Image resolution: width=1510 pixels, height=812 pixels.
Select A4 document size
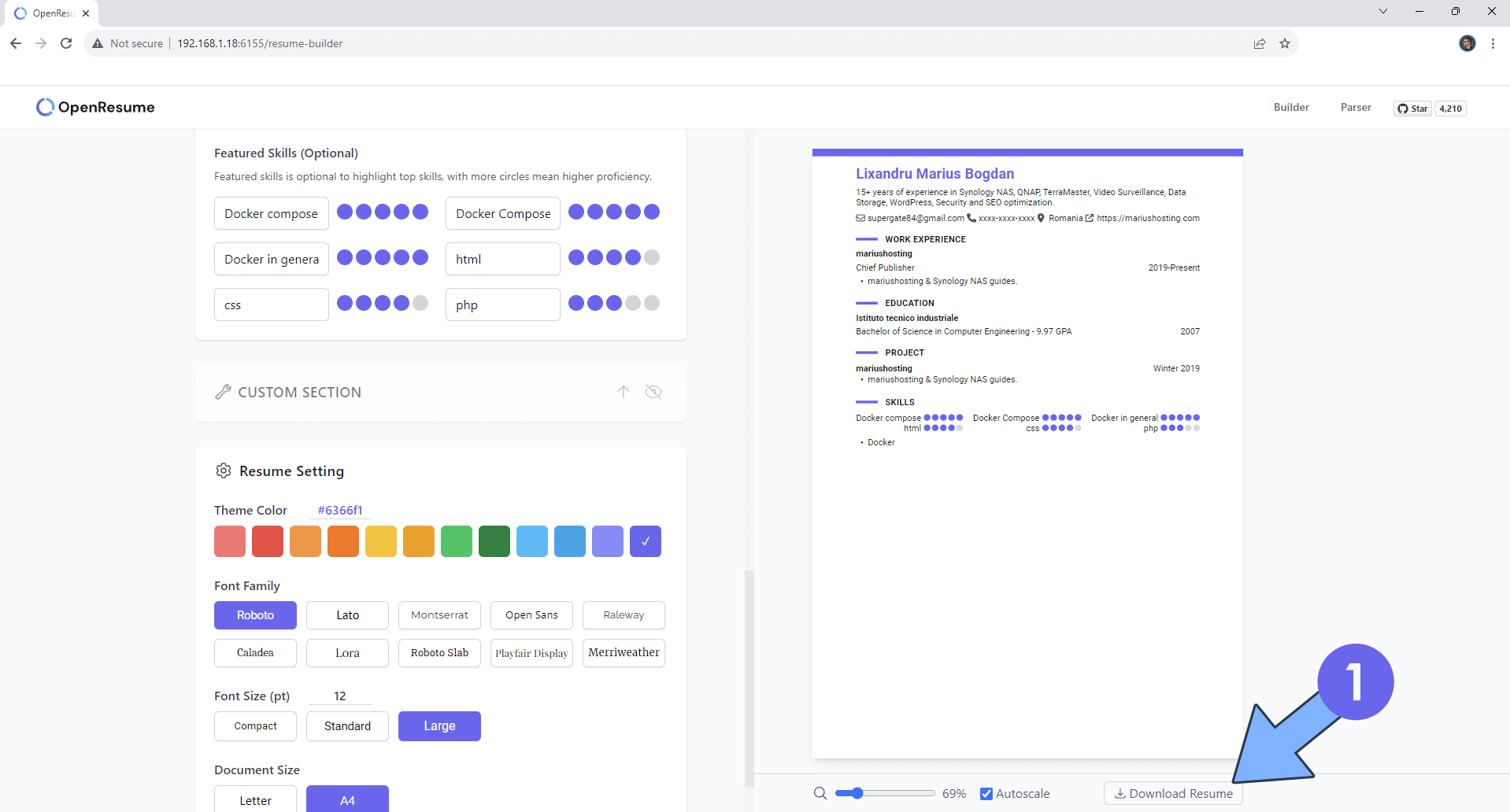(x=347, y=799)
